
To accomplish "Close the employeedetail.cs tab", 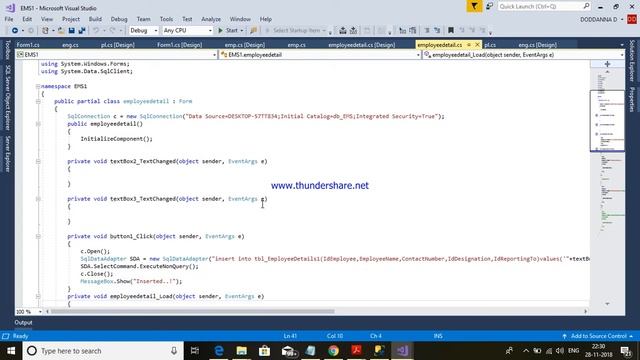I will pyautogui.click(x=477, y=45).
